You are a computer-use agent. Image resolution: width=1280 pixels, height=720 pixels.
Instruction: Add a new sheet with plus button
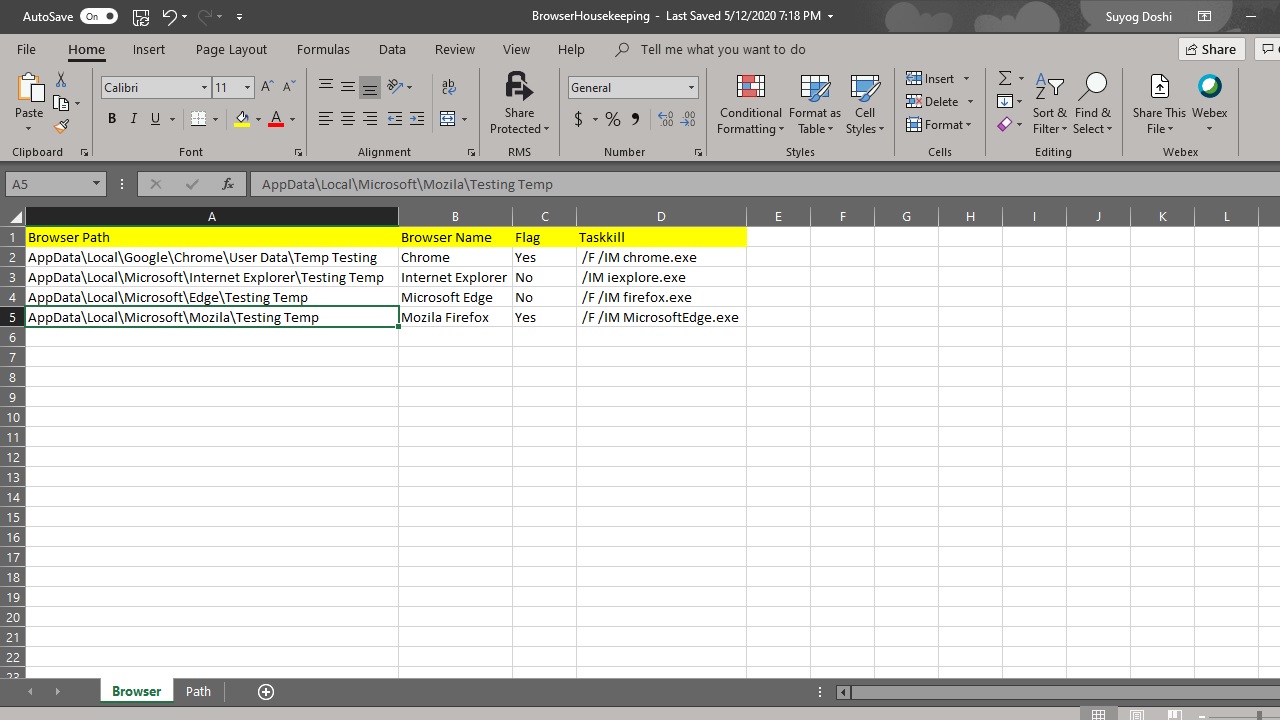tap(266, 692)
